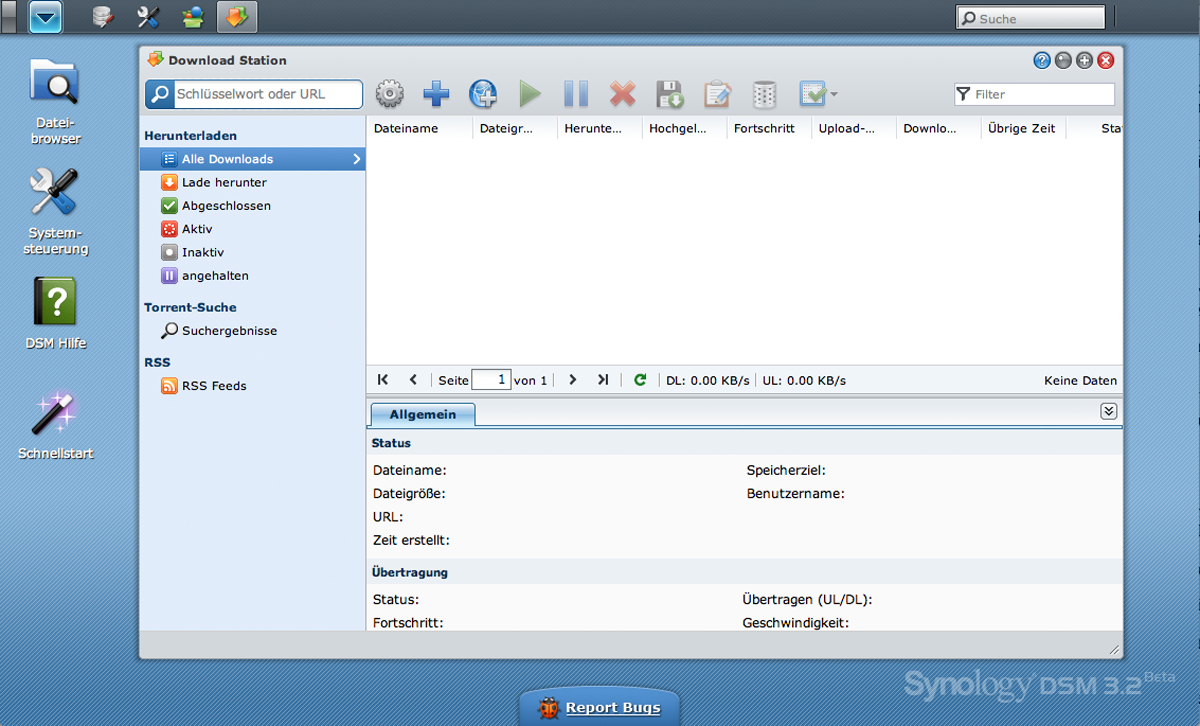
Task: Click the Suche search field
Action: click(x=1031, y=18)
